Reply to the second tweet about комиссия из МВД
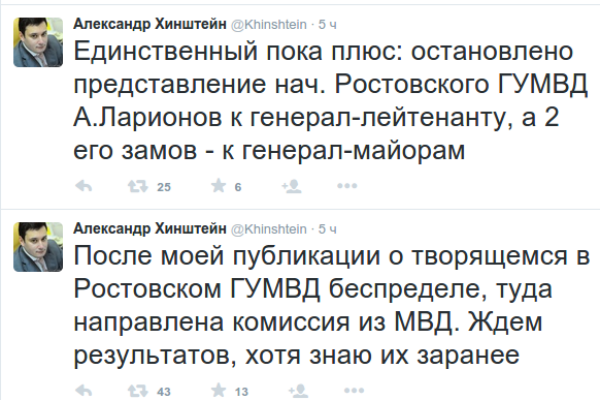 point(85,390)
